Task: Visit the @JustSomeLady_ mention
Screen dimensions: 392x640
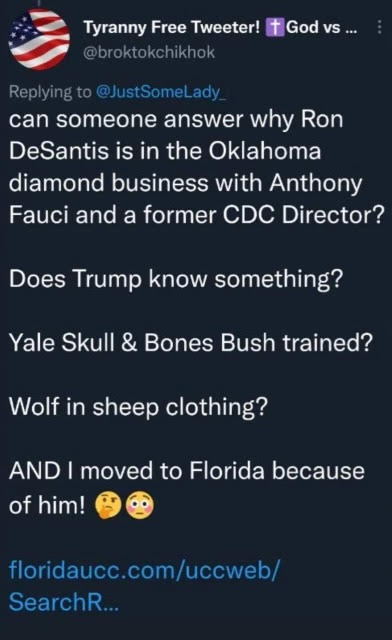Action: [160, 92]
